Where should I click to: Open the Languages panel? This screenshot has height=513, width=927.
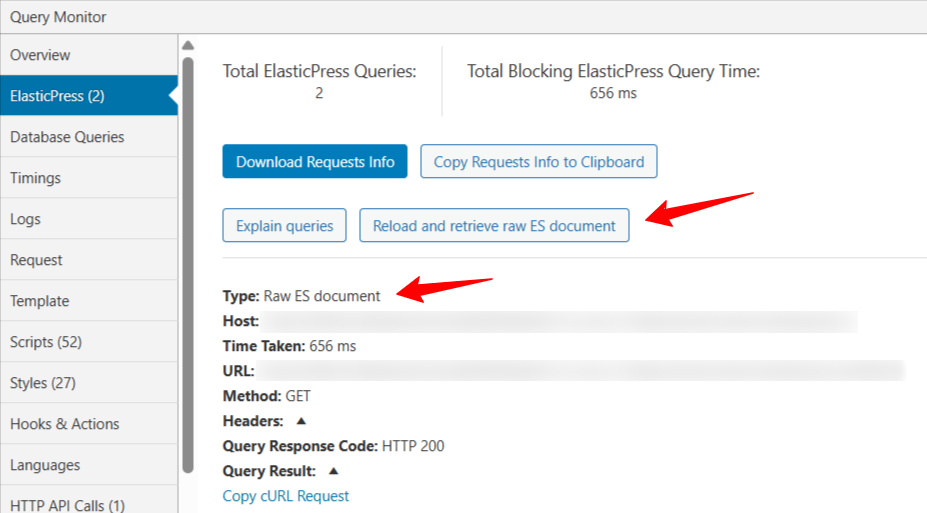click(45, 465)
